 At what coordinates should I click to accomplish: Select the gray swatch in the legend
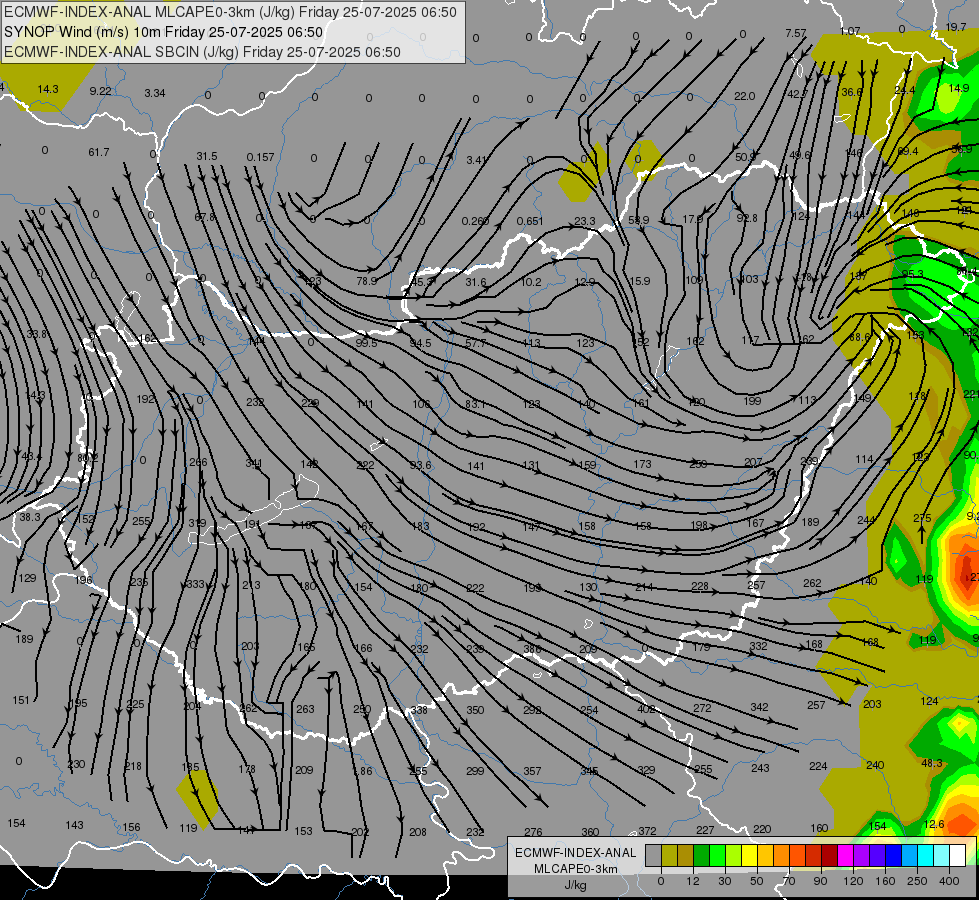tap(653, 856)
